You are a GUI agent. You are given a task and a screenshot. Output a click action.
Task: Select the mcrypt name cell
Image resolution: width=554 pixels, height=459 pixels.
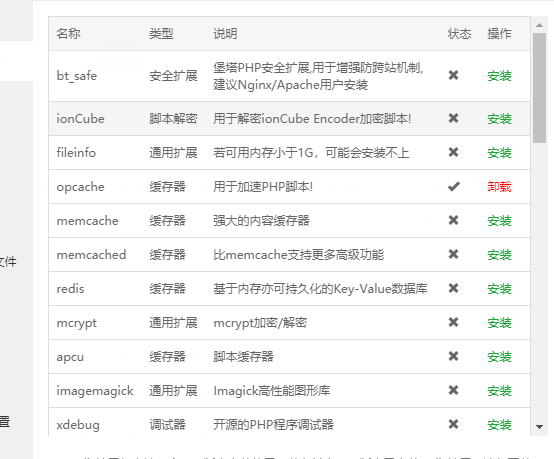77,323
